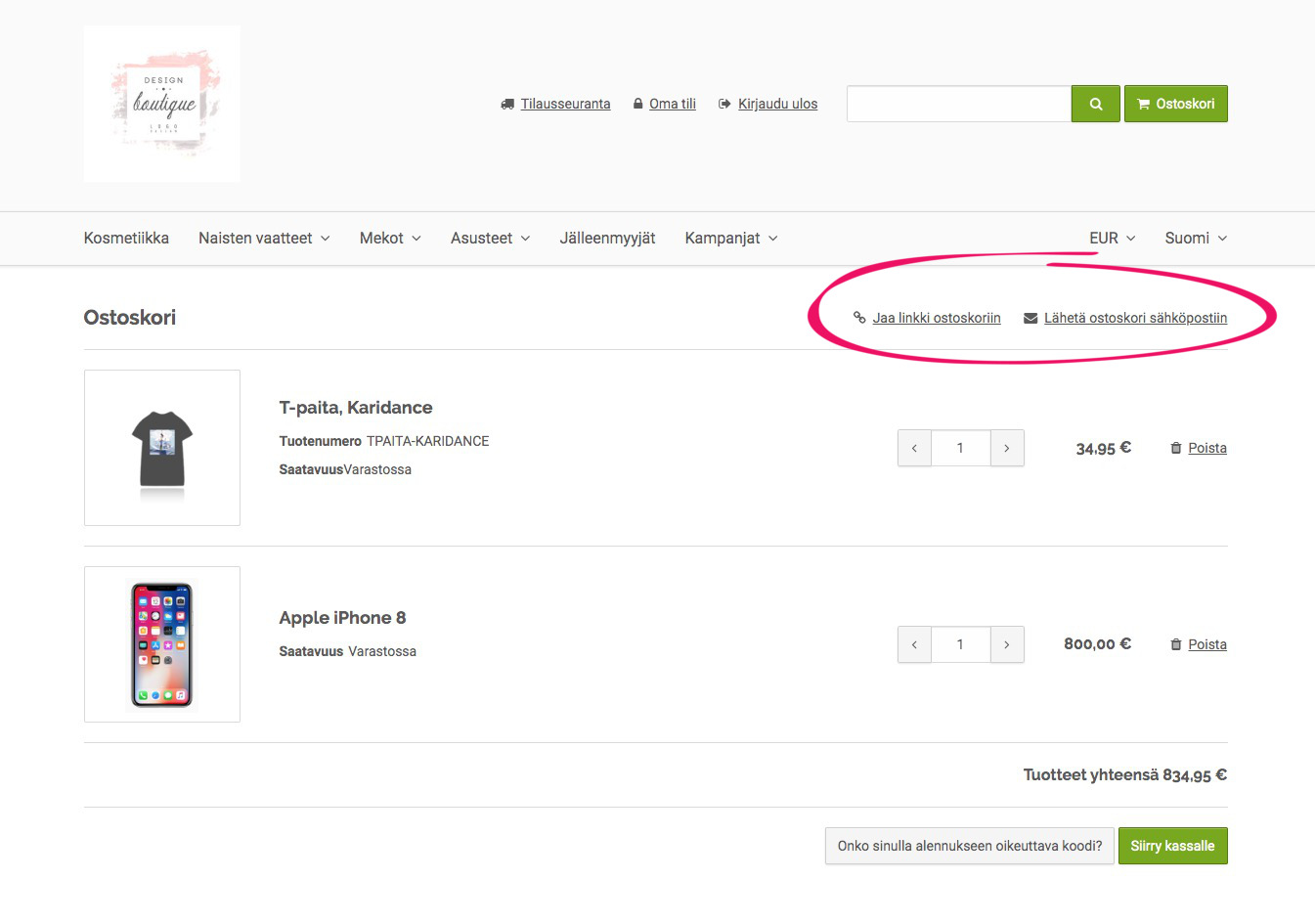Click the Ostoskori page heading
The height and width of the screenshot is (924, 1315).
[x=130, y=318]
